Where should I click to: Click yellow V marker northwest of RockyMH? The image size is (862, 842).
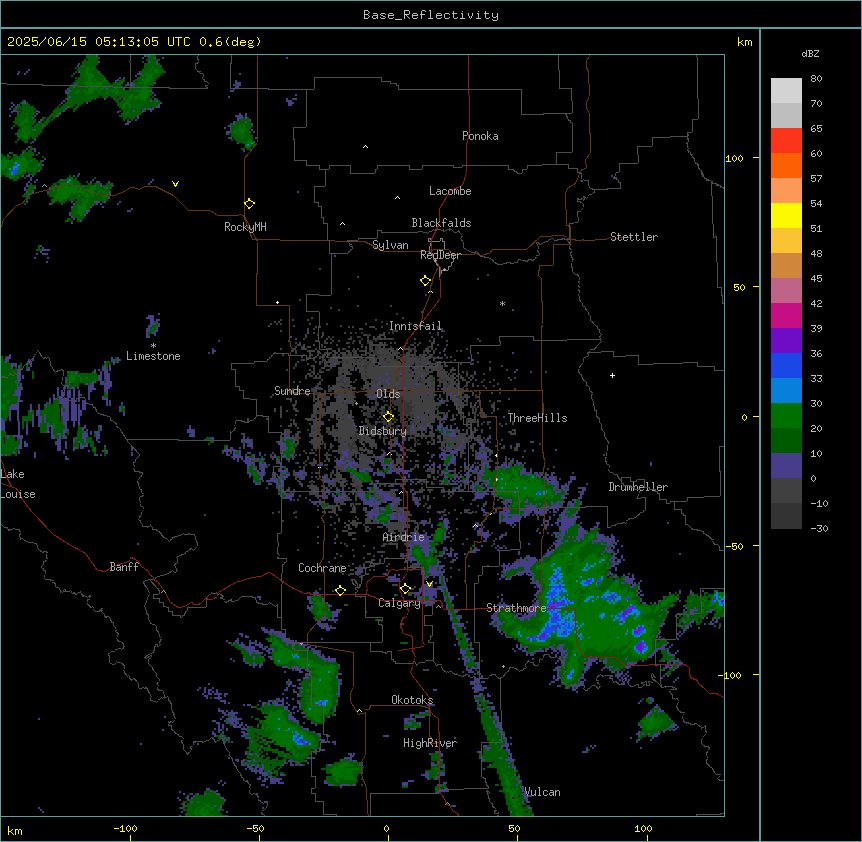tap(175, 184)
